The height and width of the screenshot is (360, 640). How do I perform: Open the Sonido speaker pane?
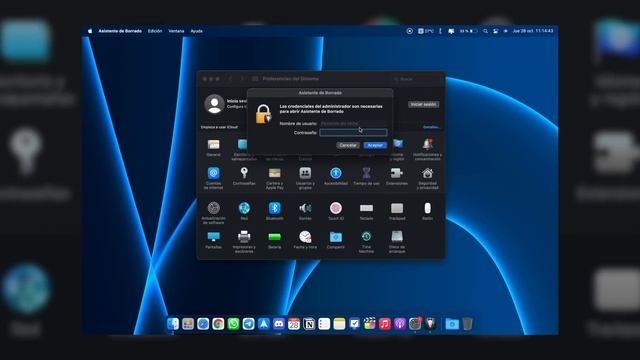tap(305, 211)
